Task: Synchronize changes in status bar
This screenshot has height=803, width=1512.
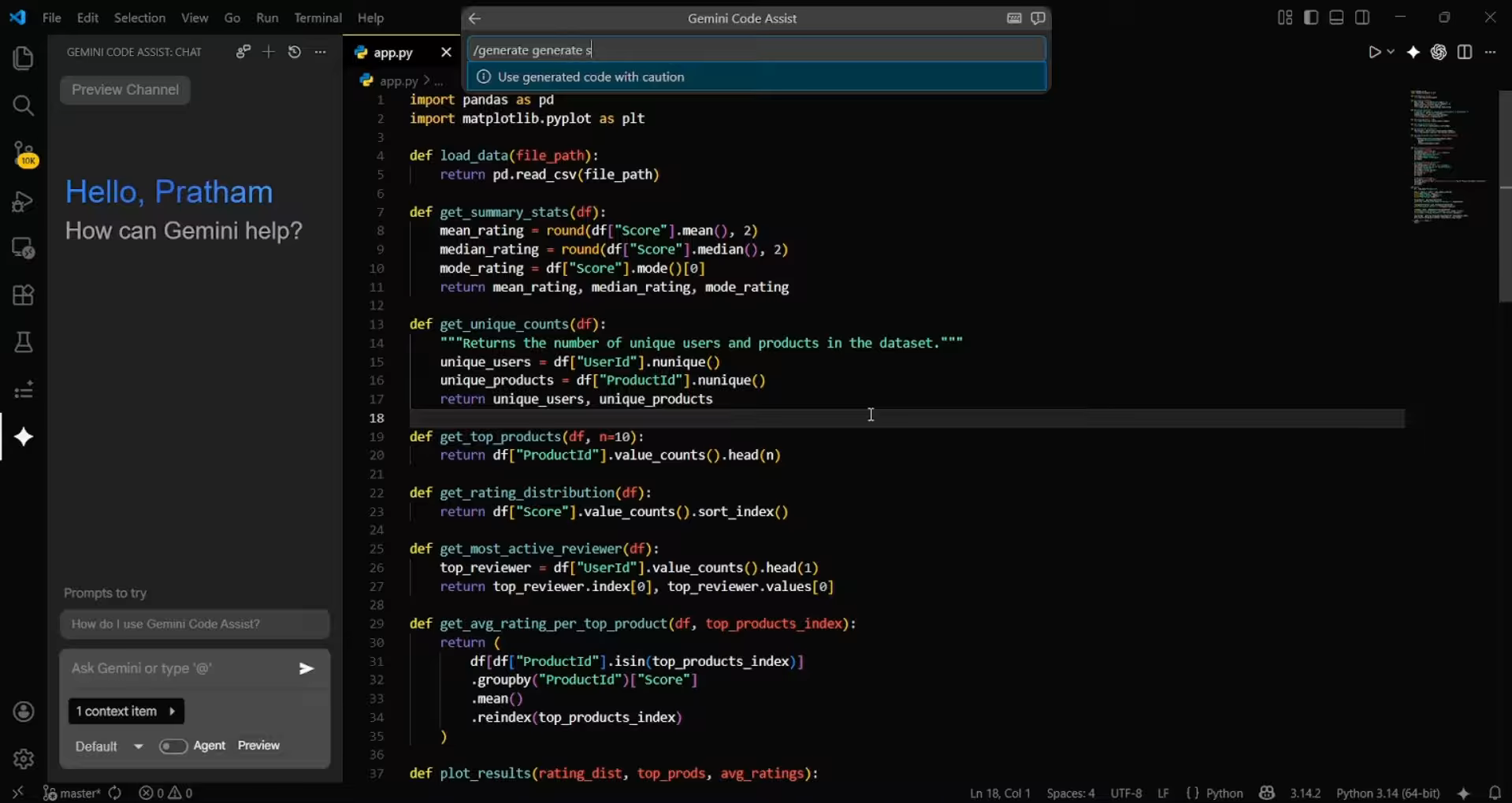Action: tap(115, 794)
